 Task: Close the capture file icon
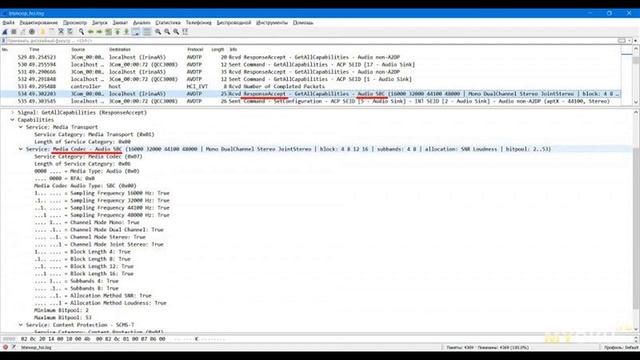point(61,32)
